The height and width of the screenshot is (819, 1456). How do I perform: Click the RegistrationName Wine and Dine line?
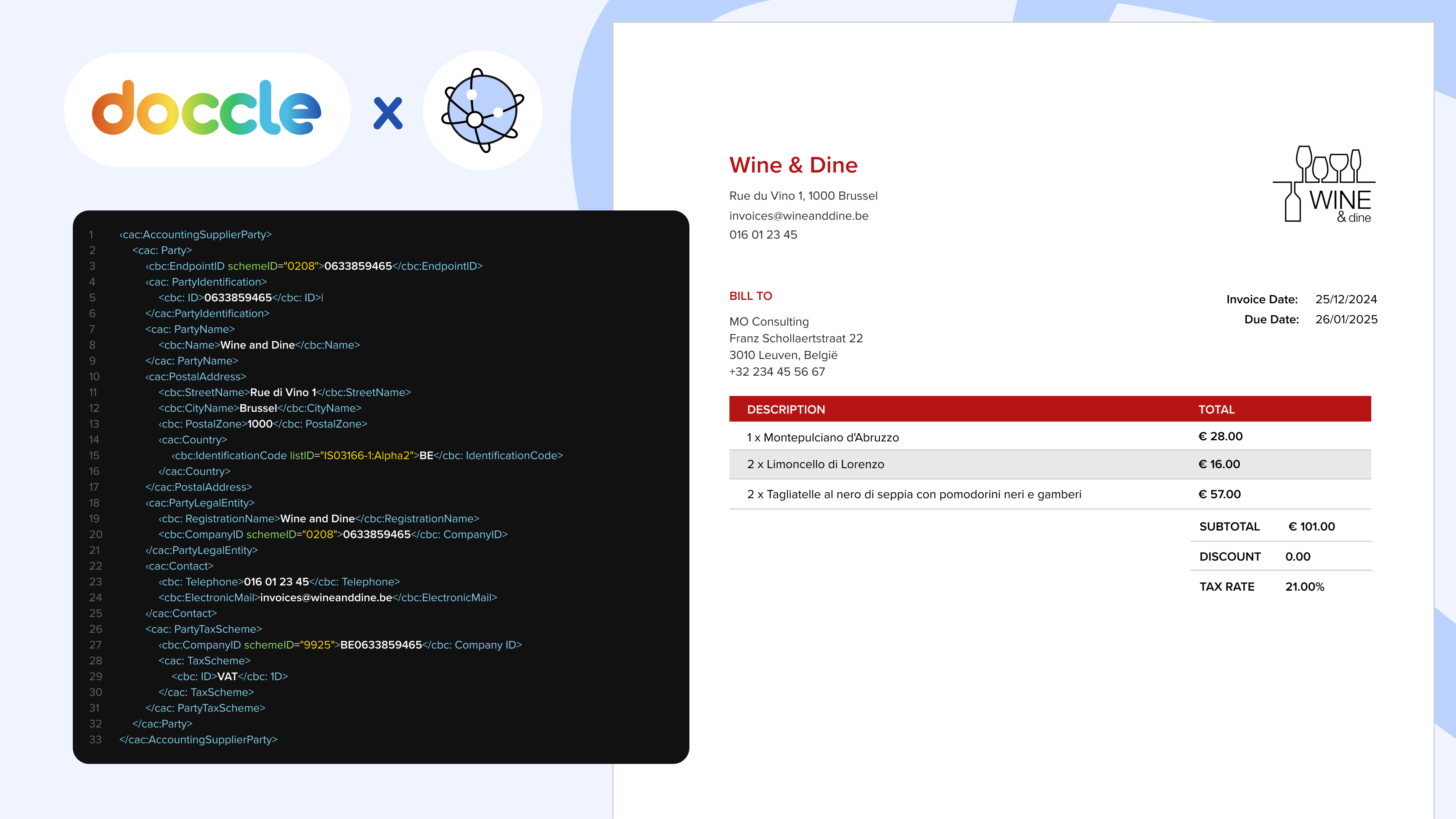(x=319, y=518)
